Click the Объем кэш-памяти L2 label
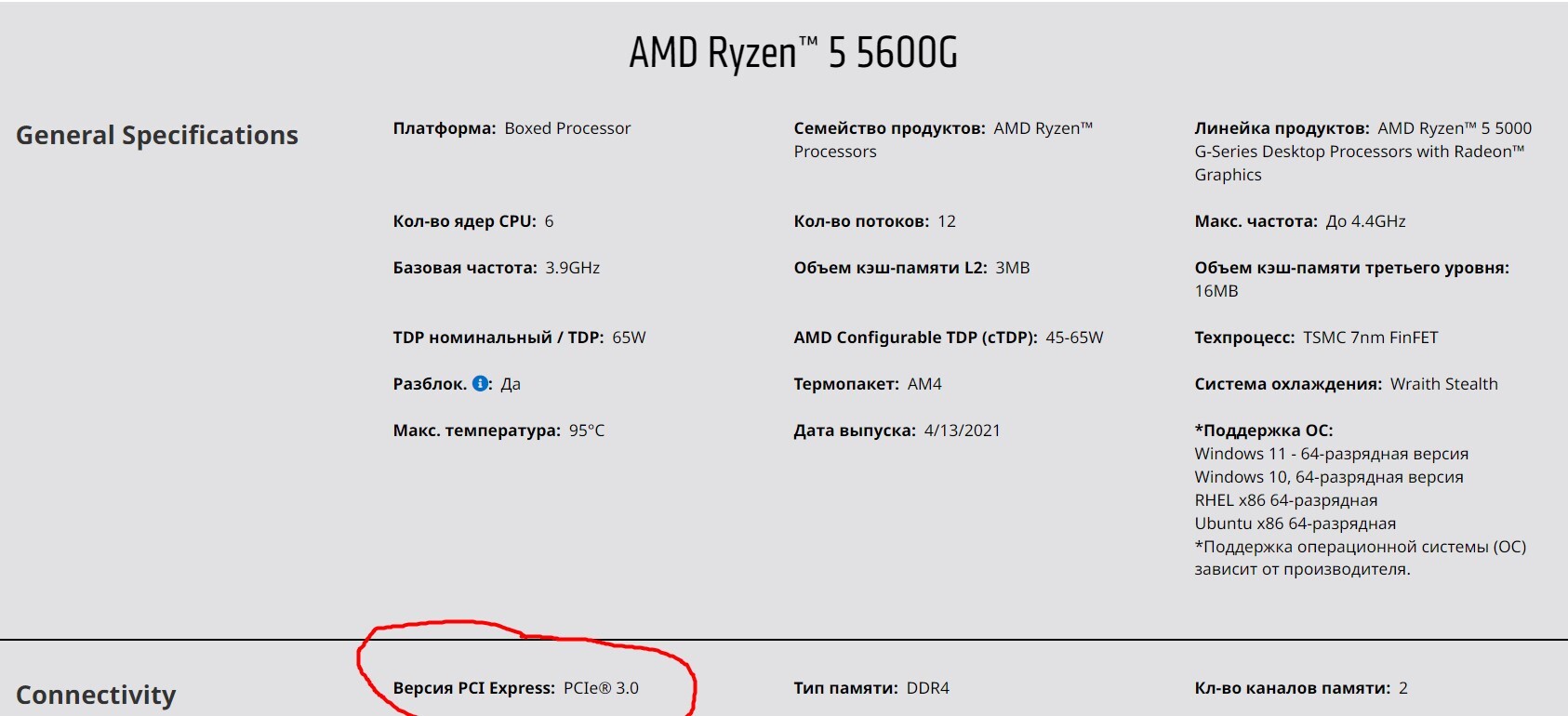Image resolution: width=1568 pixels, height=716 pixels. tap(890, 268)
